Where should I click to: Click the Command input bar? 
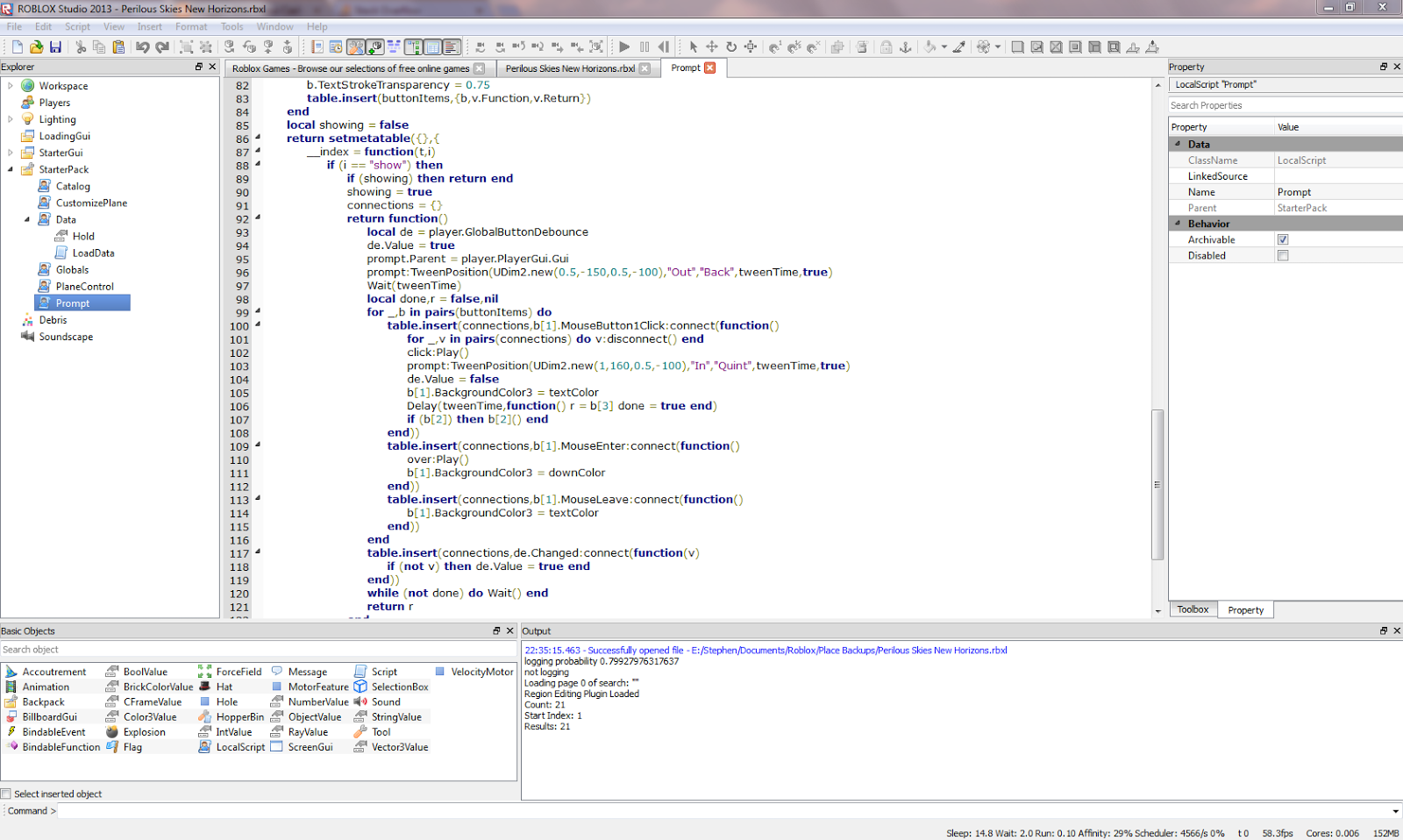click(723, 811)
